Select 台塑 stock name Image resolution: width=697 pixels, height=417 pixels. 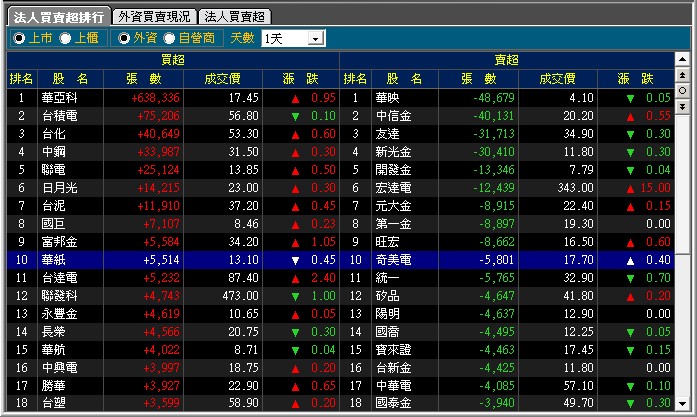pos(54,403)
